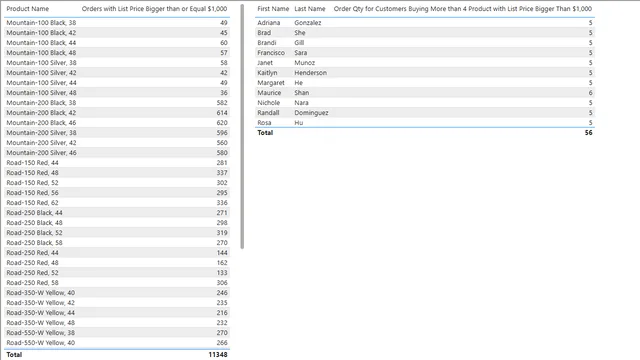Screen dimensions: 640x360
Task: Click the 620 orders value cell
Action: point(222,122)
